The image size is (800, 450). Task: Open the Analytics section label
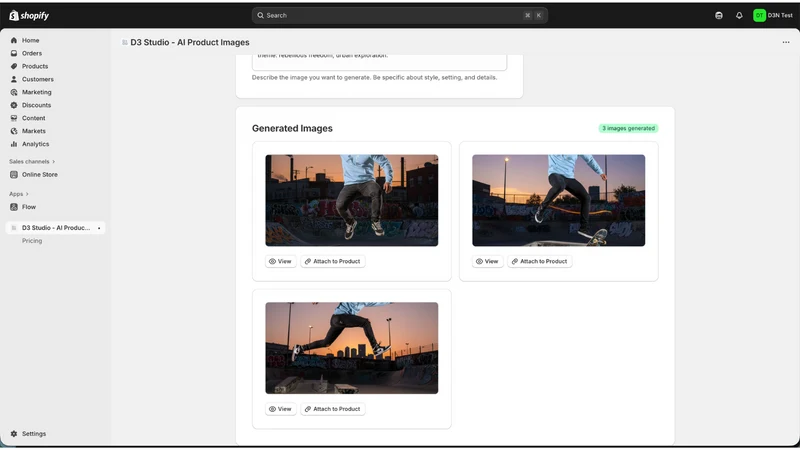coord(35,144)
